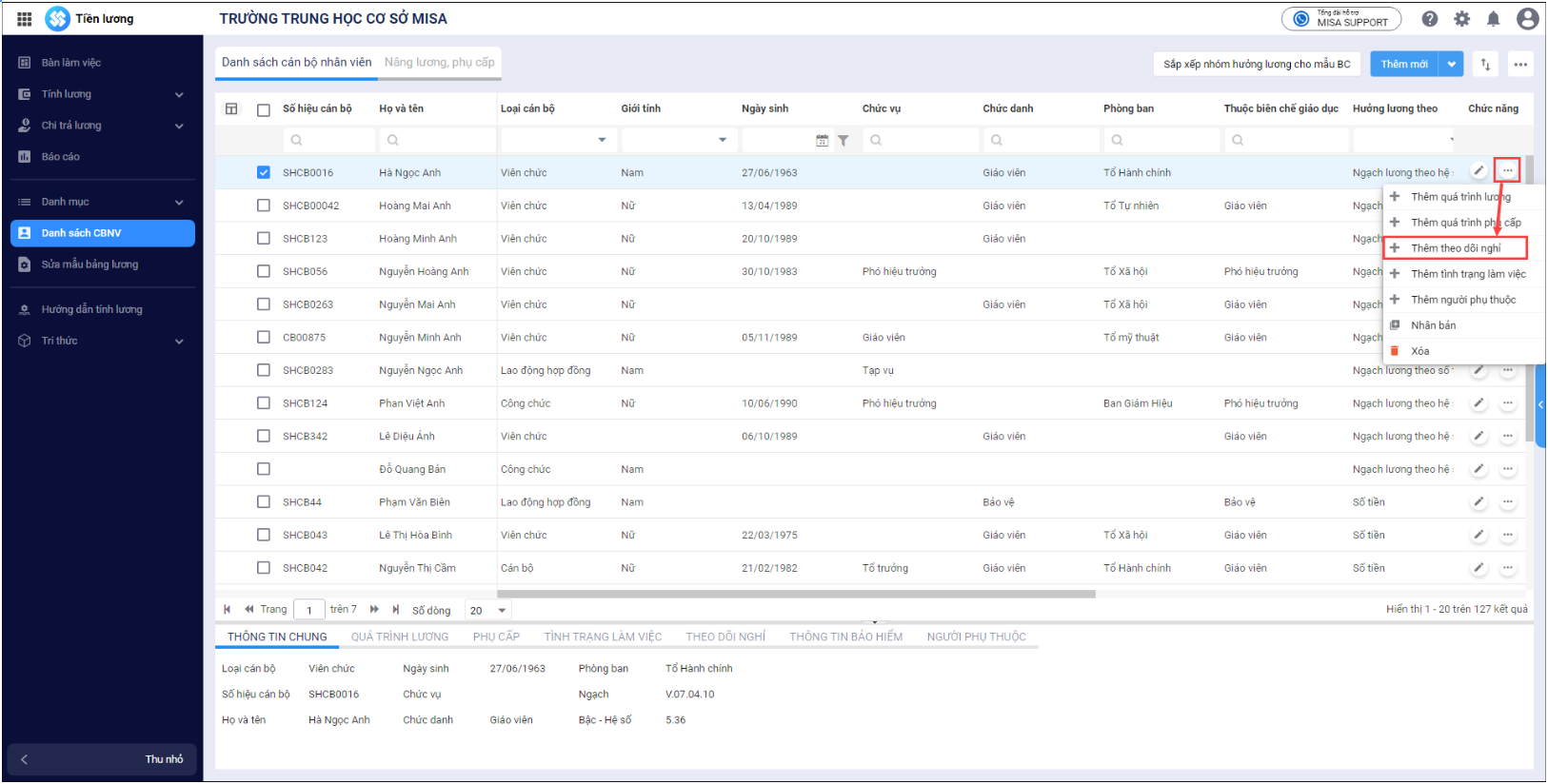The image size is (1548, 784).
Task: Switch to the Quá trình lương tab
Action: point(399,637)
